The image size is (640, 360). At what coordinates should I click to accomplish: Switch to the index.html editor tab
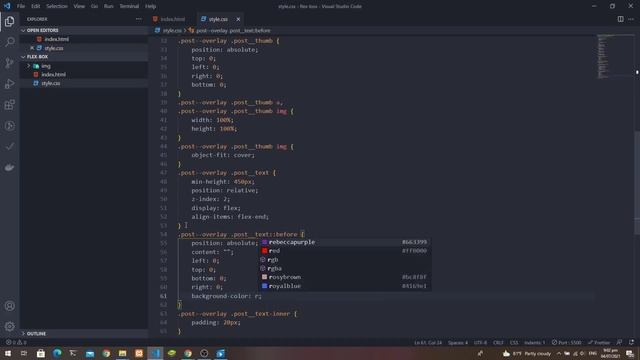pyautogui.click(x=172, y=19)
